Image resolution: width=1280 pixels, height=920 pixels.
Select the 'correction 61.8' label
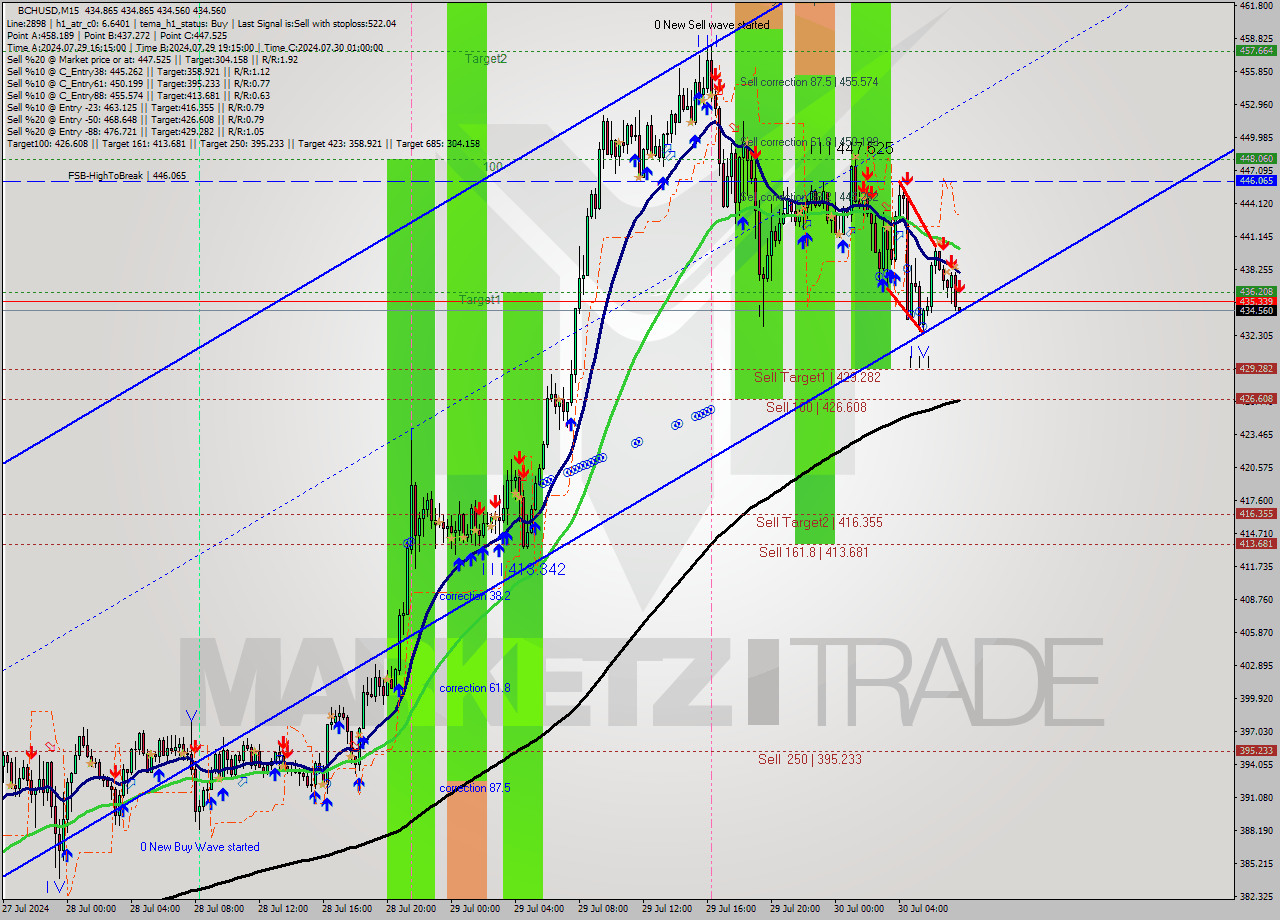[x=475, y=688]
